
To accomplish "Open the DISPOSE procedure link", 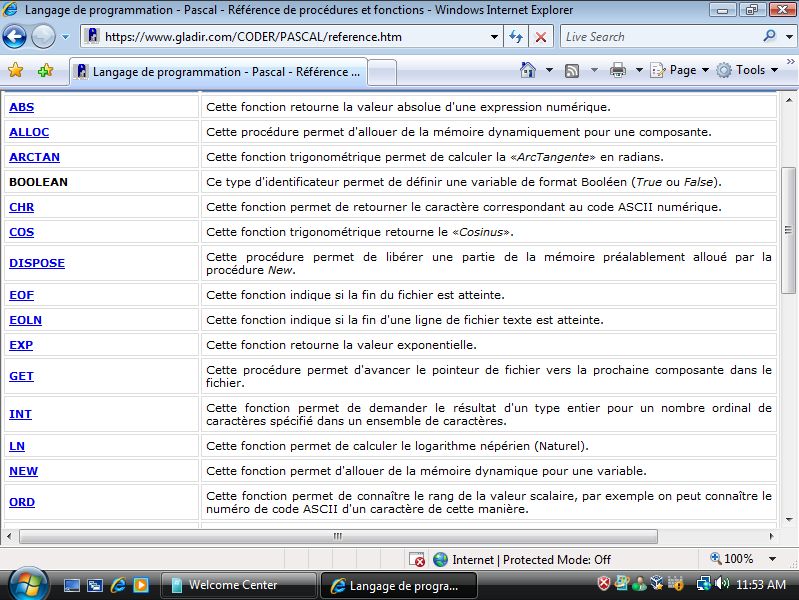I will (x=37, y=263).
